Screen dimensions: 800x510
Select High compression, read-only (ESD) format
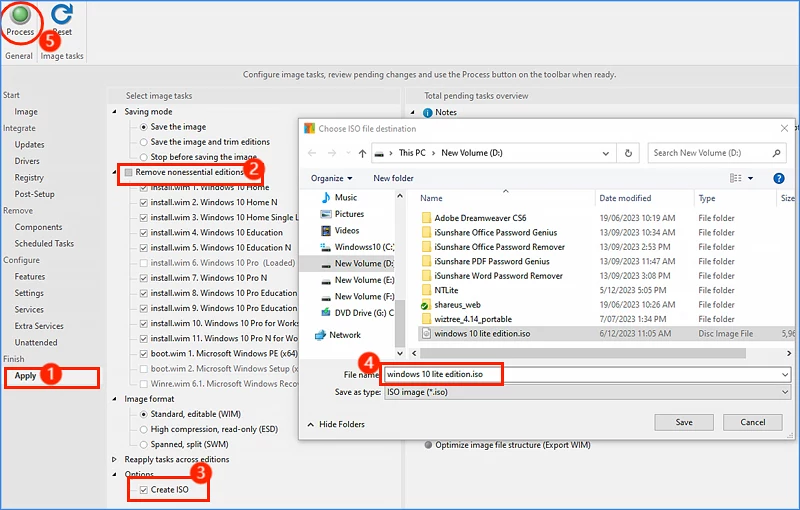tap(143, 429)
